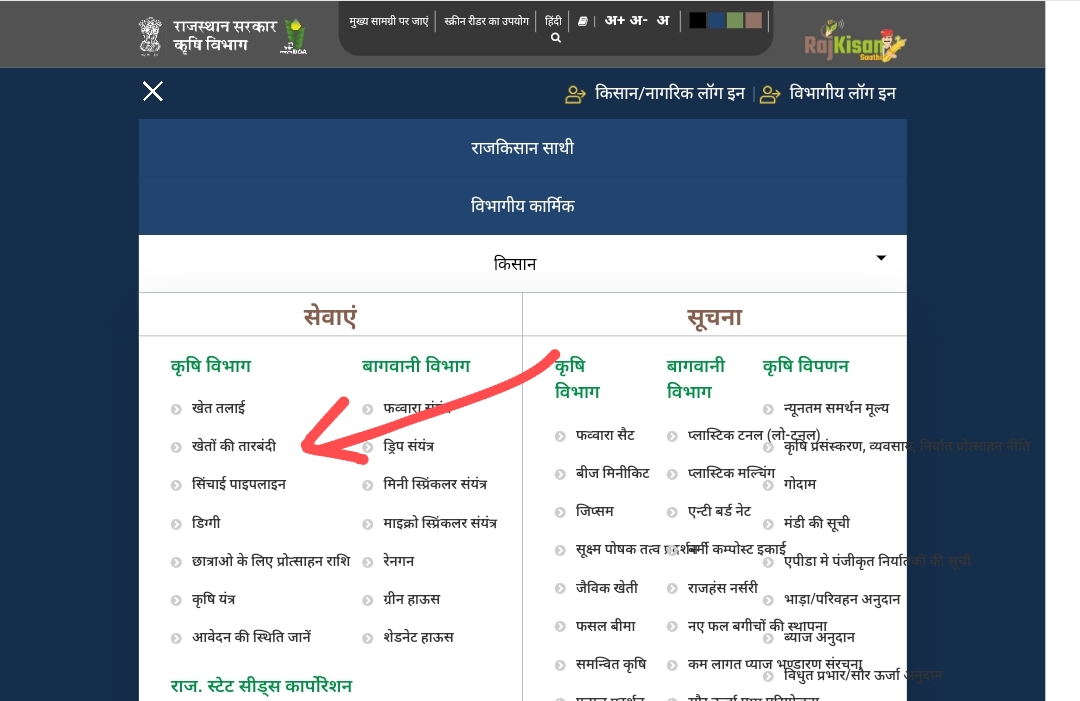1080x701 pixels.
Task: Reset font size with plain अ
Action: [663, 21]
